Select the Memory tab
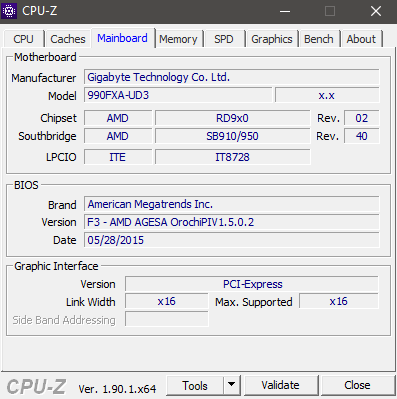Screen dimensions: 397x399 178,39
